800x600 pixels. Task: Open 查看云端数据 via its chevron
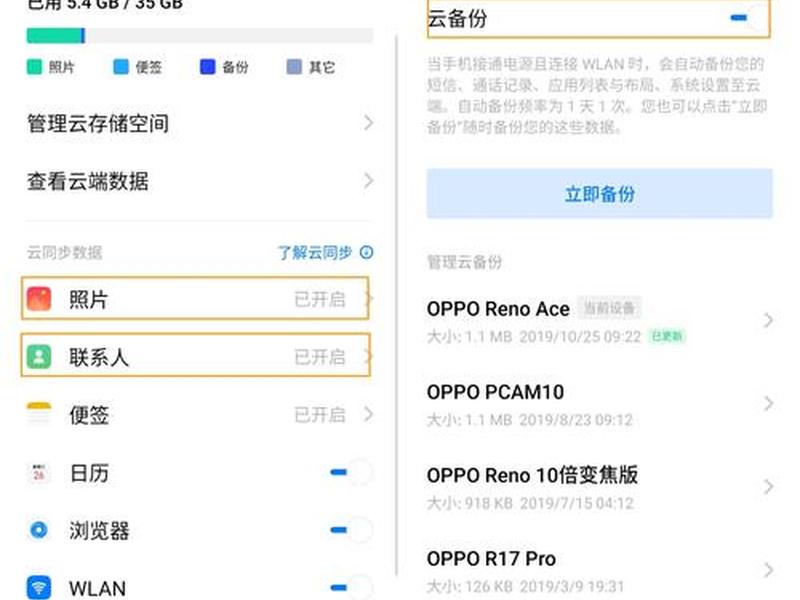click(x=368, y=181)
